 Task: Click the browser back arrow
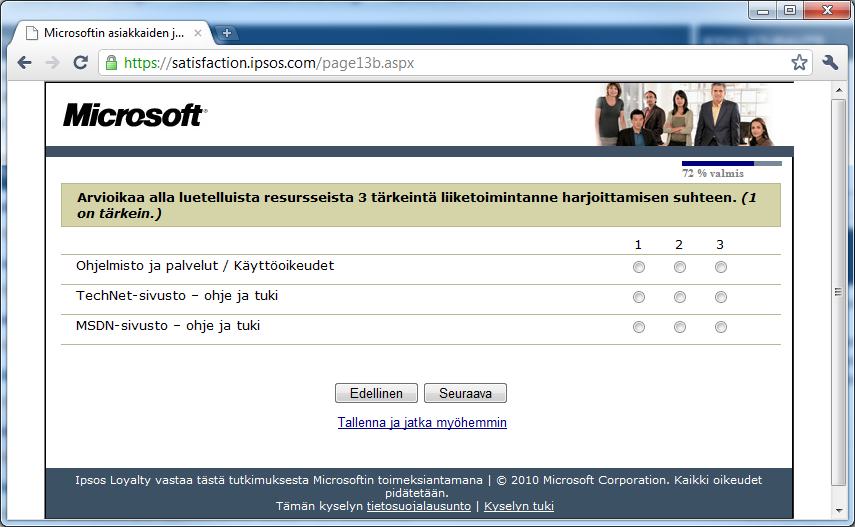tap(24, 63)
